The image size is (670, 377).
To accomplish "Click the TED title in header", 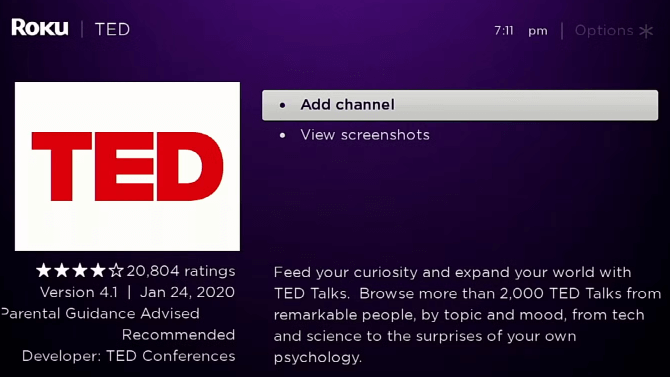I will pos(112,29).
